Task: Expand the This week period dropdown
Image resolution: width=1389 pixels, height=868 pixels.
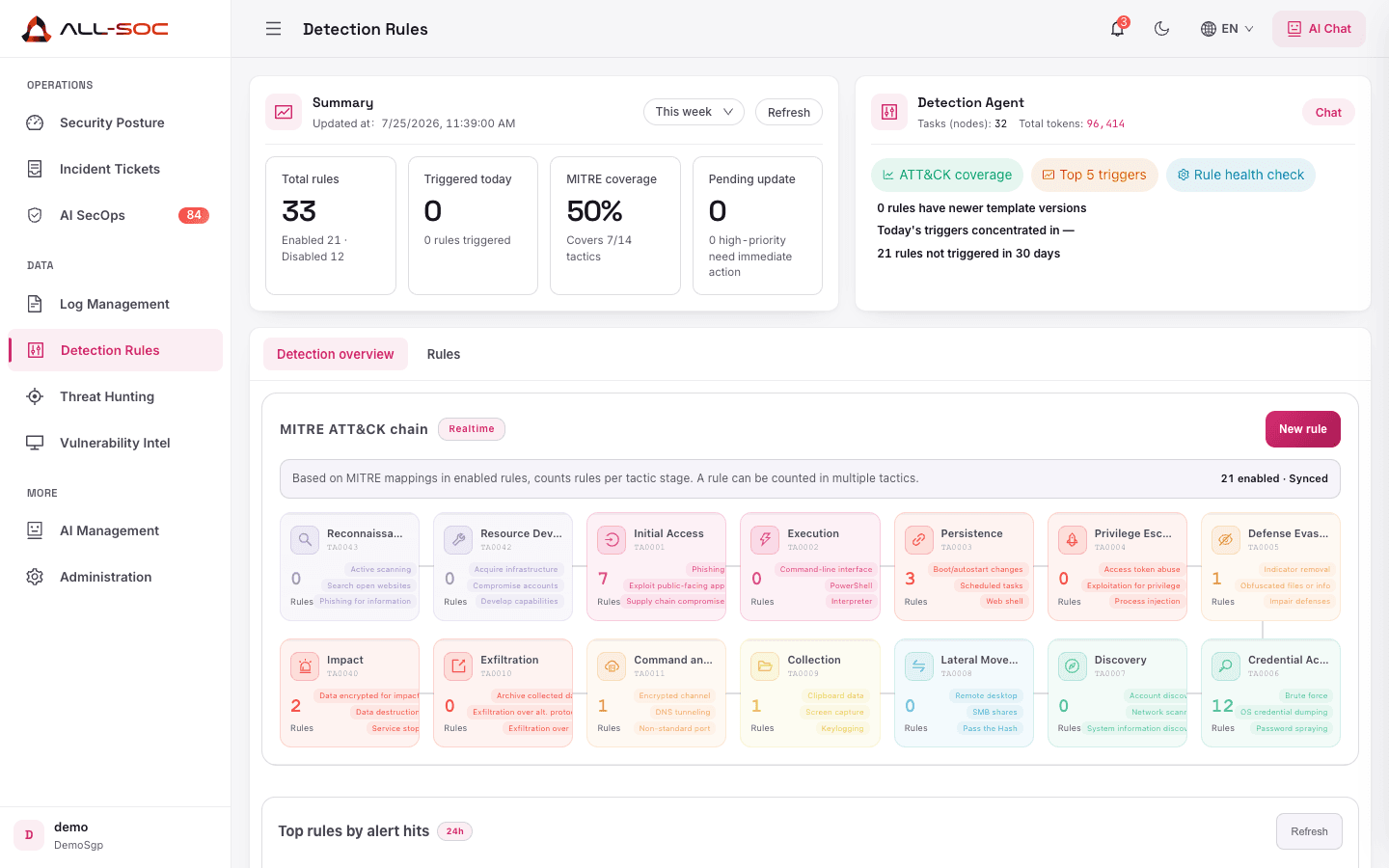Action: click(x=694, y=112)
